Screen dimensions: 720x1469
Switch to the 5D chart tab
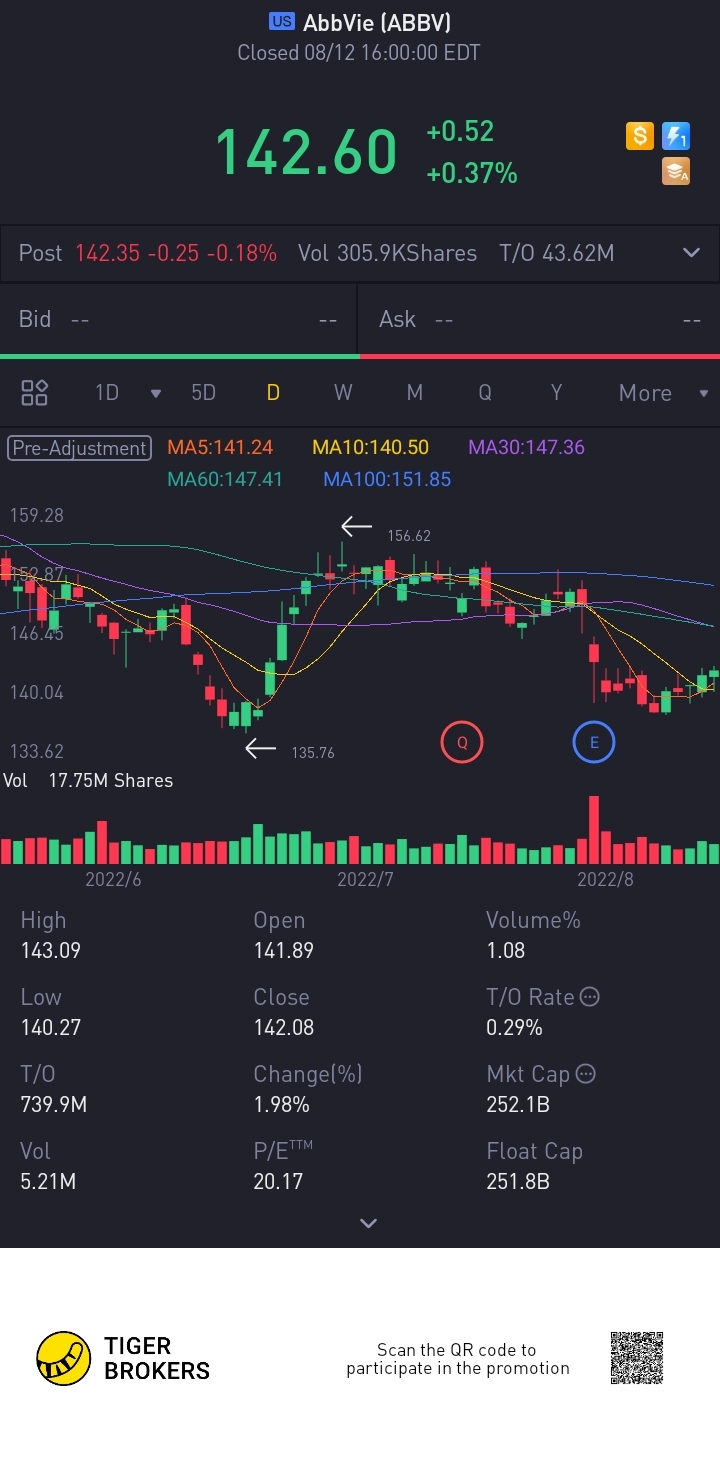(x=203, y=393)
